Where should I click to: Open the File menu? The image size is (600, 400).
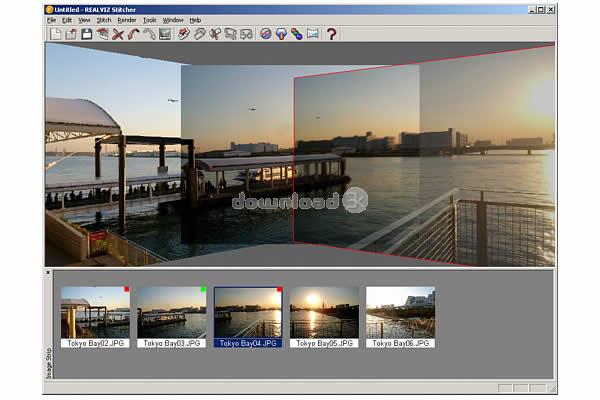pyautogui.click(x=51, y=20)
